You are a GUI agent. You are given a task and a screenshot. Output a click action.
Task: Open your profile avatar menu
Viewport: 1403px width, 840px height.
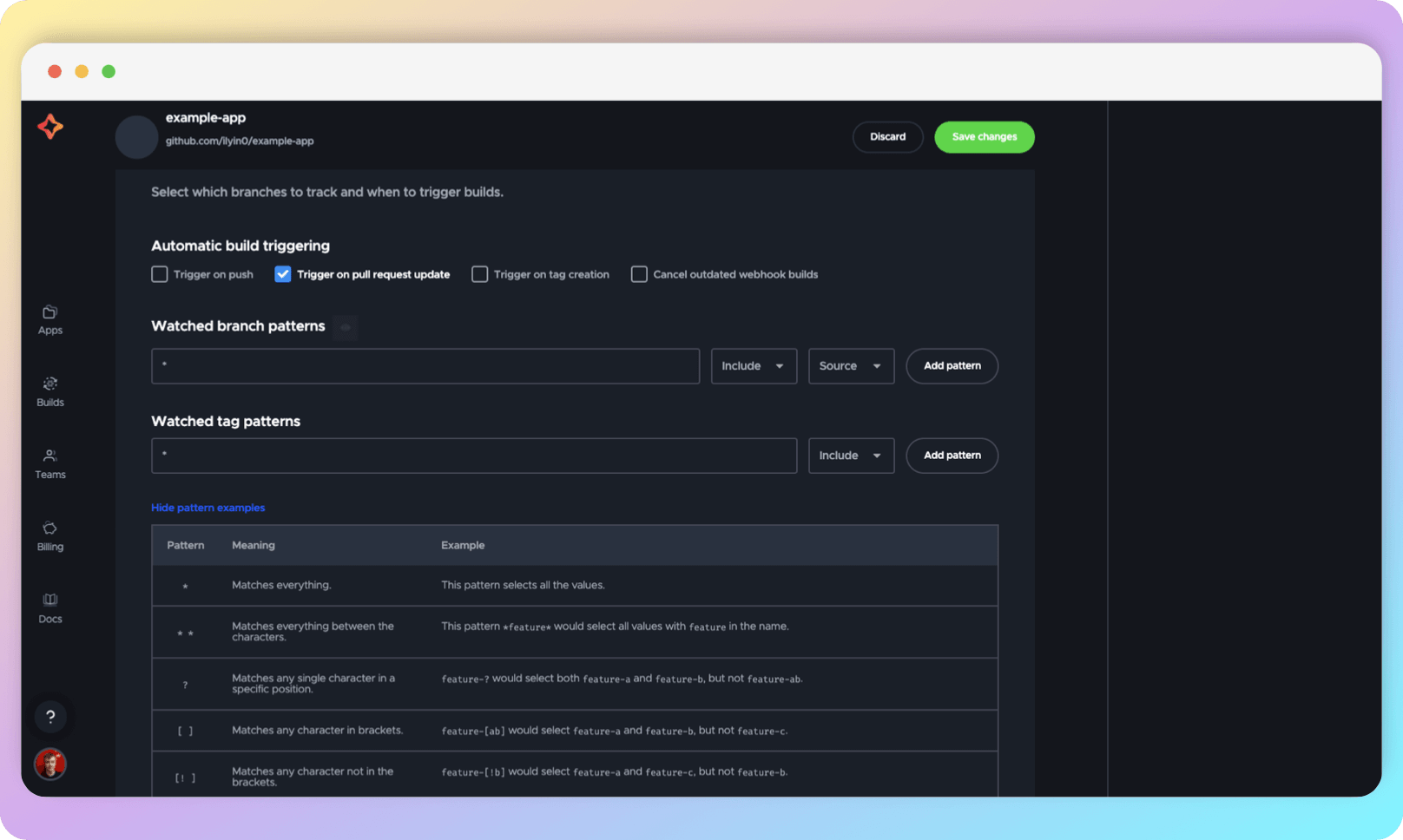click(x=50, y=764)
